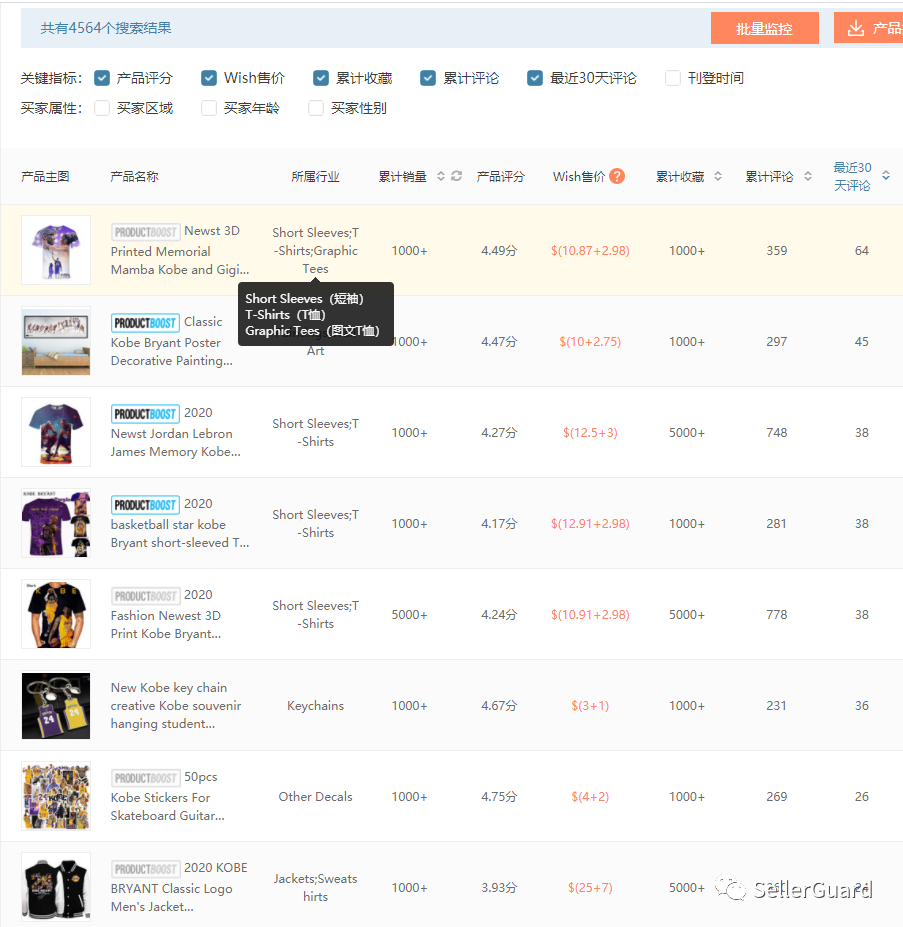This screenshot has width=903, height=927.
Task: Click the 'Short Sleeves;T-Shirts;Graphic Tees' category cell
Action: [x=315, y=251]
